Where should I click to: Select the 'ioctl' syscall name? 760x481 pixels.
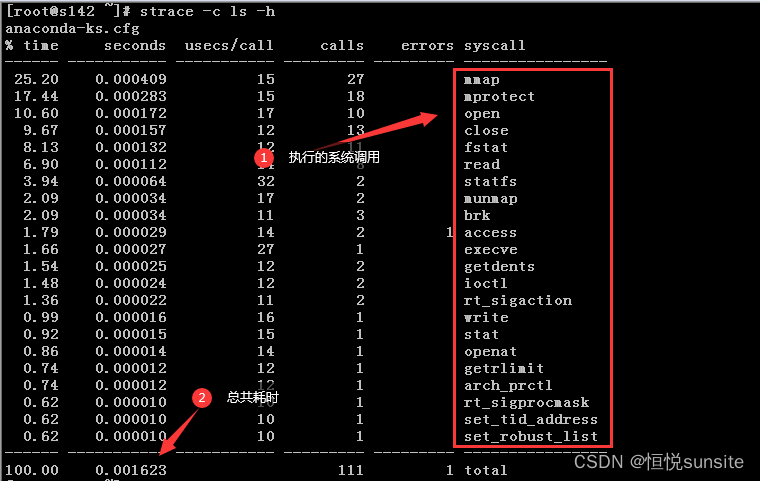tap(486, 283)
